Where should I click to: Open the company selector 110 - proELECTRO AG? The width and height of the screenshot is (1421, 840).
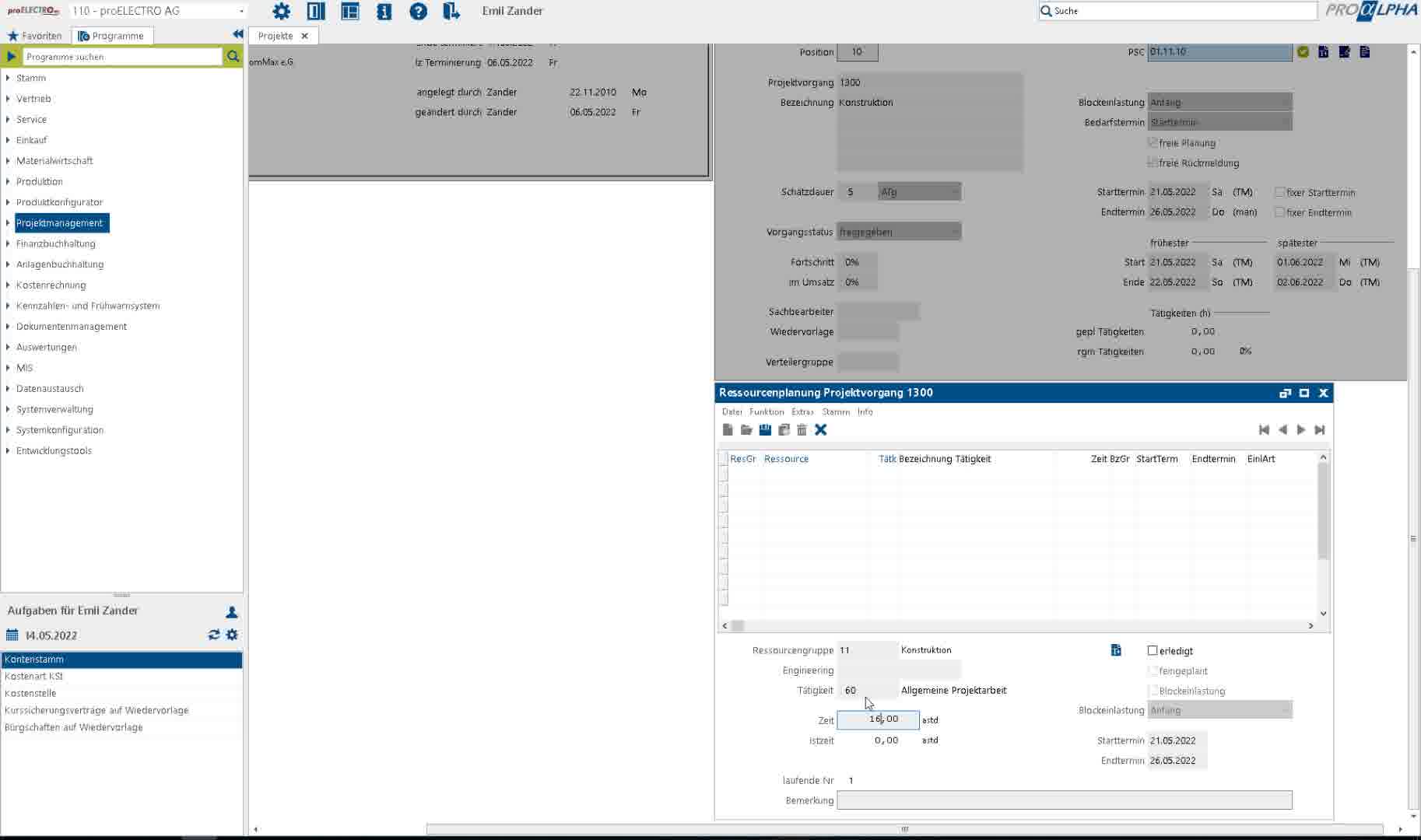pyautogui.click(x=158, y=11)
